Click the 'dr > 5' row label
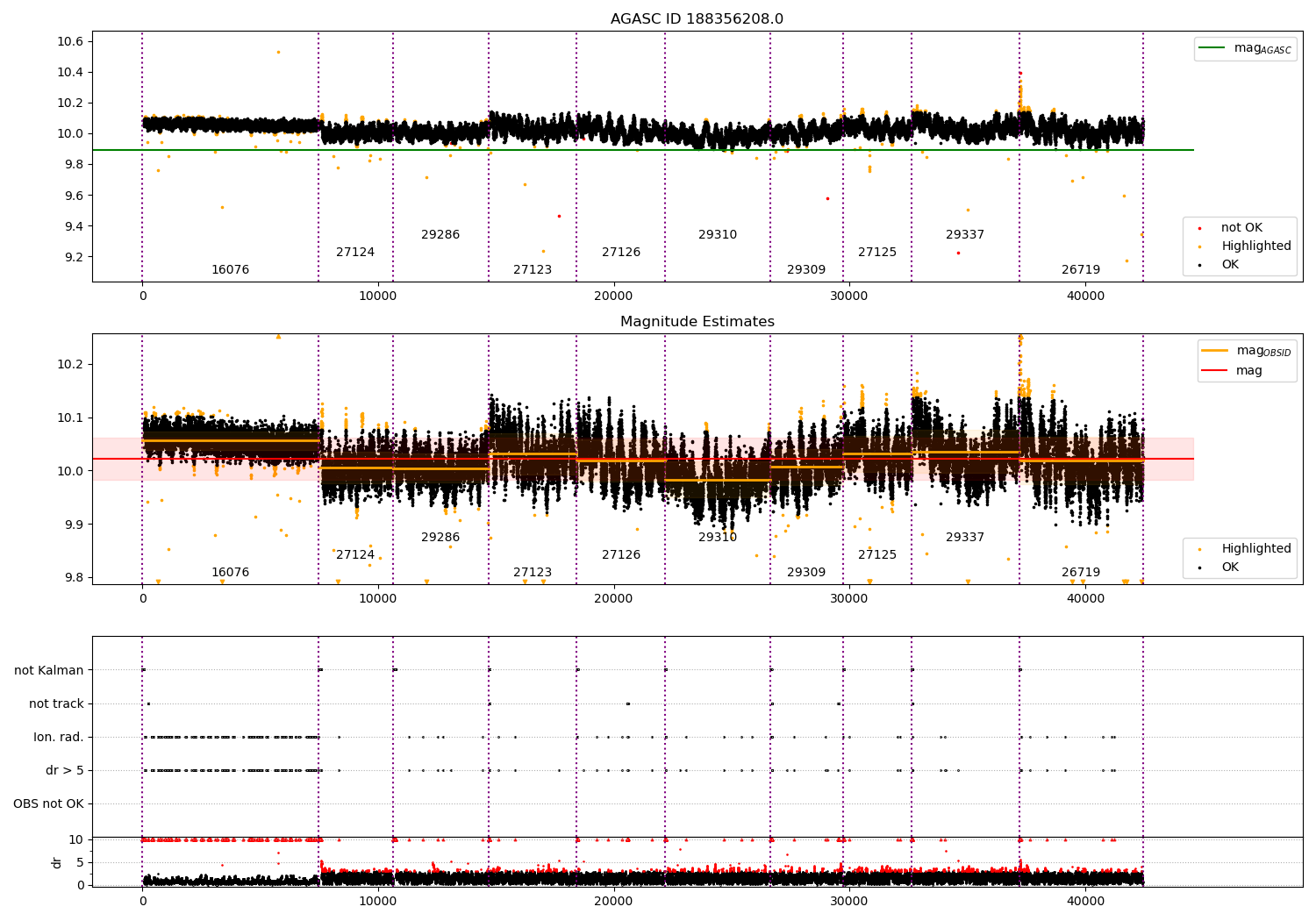The width and height of the screenshot is (1316, 921). (x=65, y=771)
